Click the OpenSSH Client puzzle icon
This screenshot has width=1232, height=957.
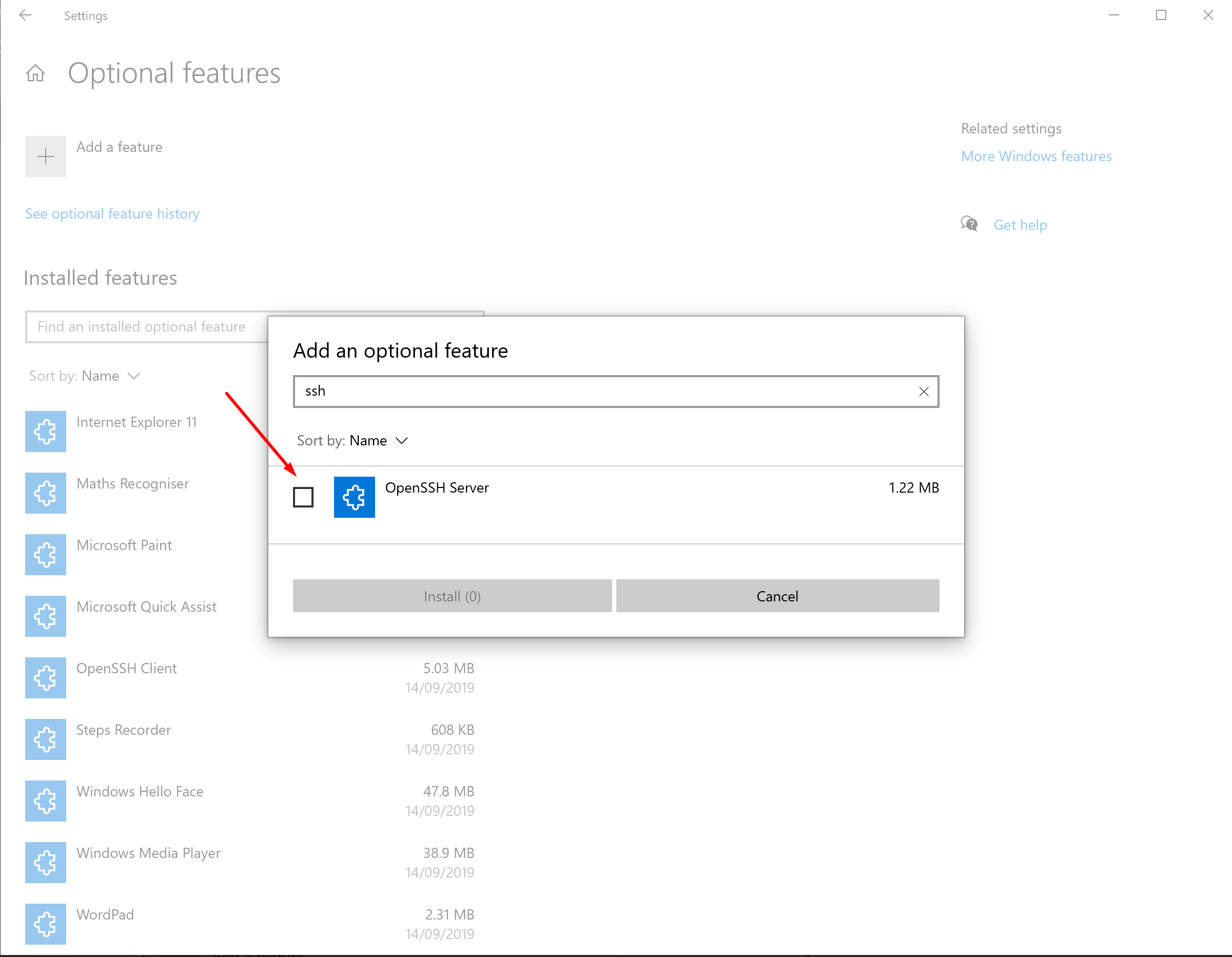point(45,677)
